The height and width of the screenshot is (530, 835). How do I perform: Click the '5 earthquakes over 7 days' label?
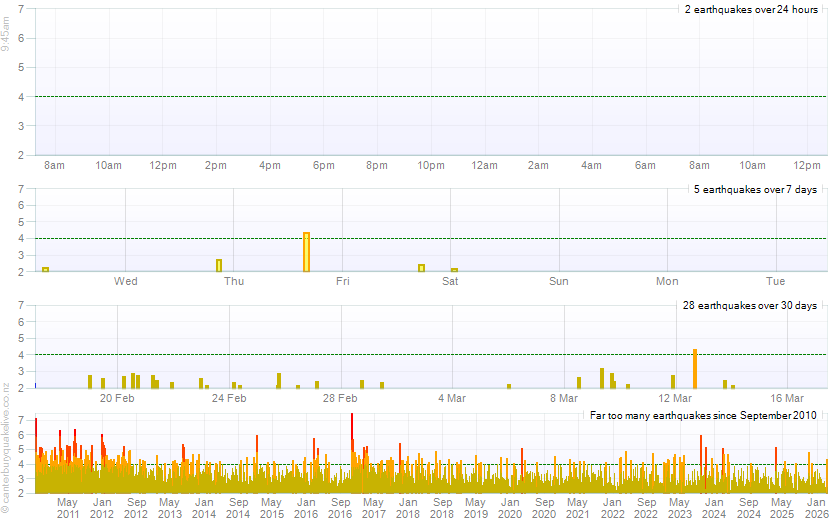tap(755, 189)
